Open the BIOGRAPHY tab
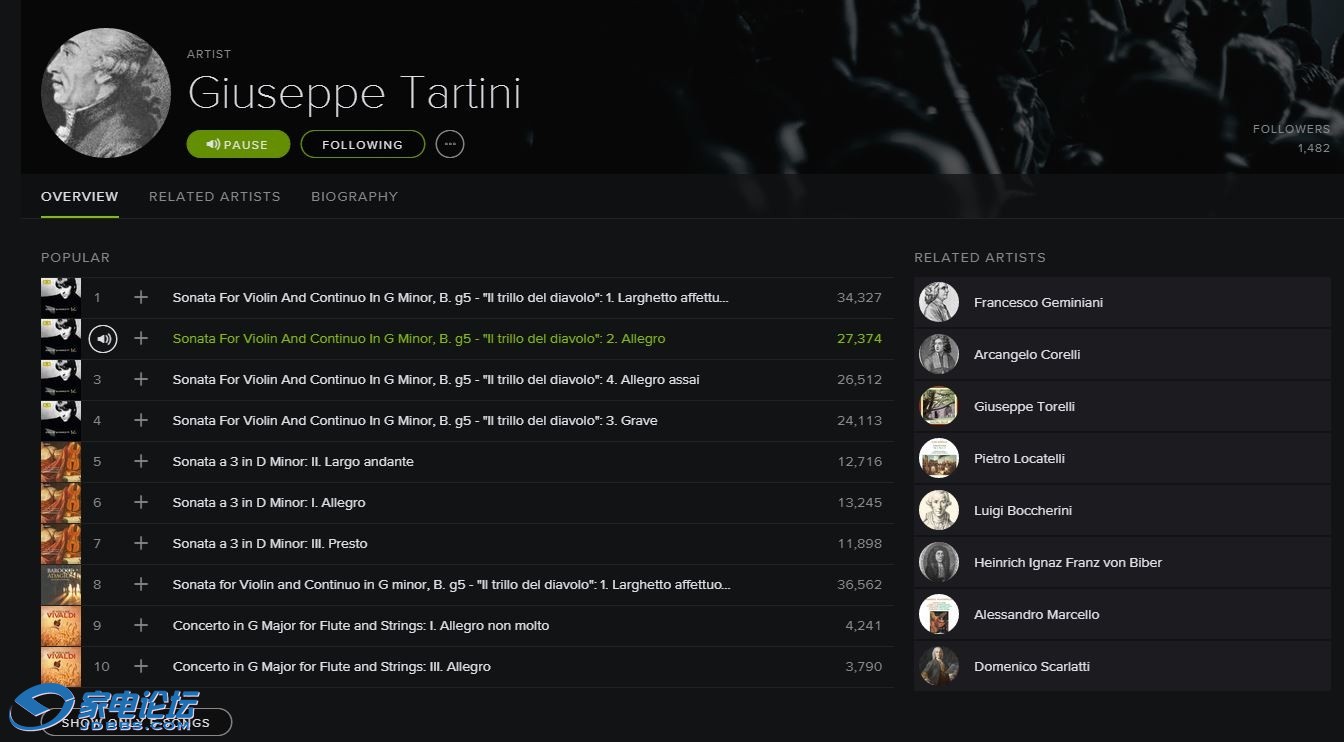The width and height of the screenshot is (1344, 742). pyautogui.click(x=354, y=196)
